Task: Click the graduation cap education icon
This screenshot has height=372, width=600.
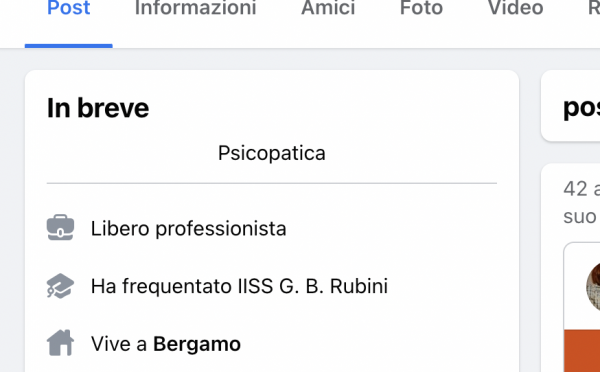Action: 60,286
